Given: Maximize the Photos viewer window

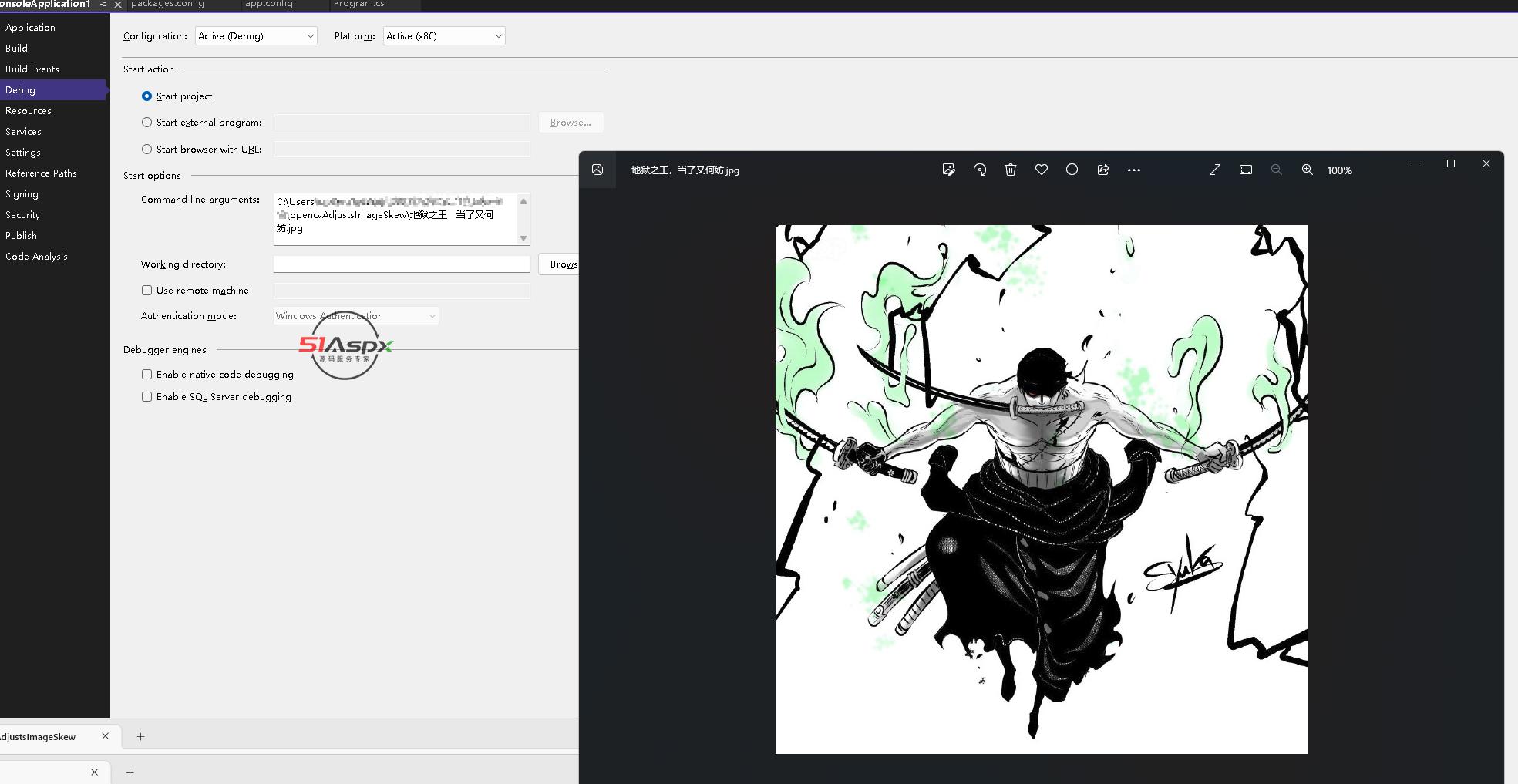Looking at the screenshot, I should (x=1451, y=163).
